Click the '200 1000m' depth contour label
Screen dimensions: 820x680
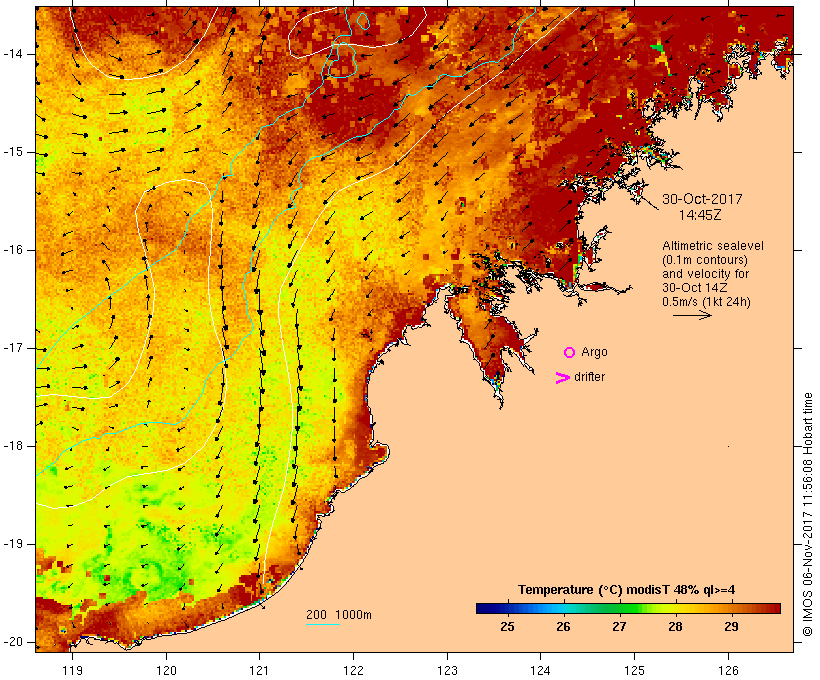[x=339, y=615]
